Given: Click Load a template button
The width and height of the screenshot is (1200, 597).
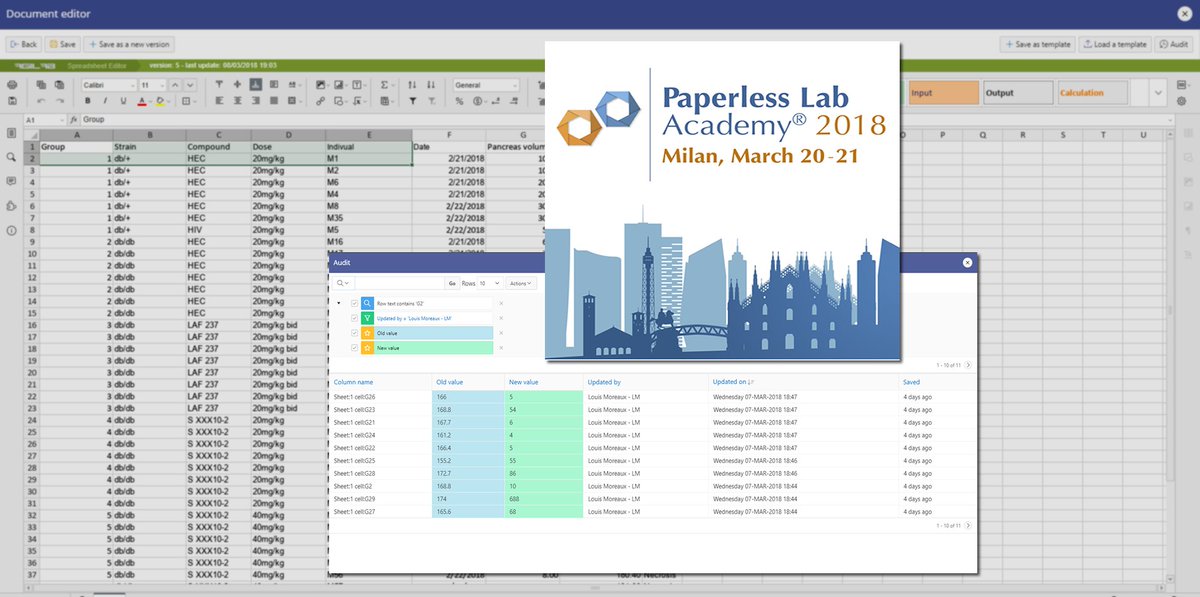Looking at the screenshot, I should click(x=1115, y=44).
